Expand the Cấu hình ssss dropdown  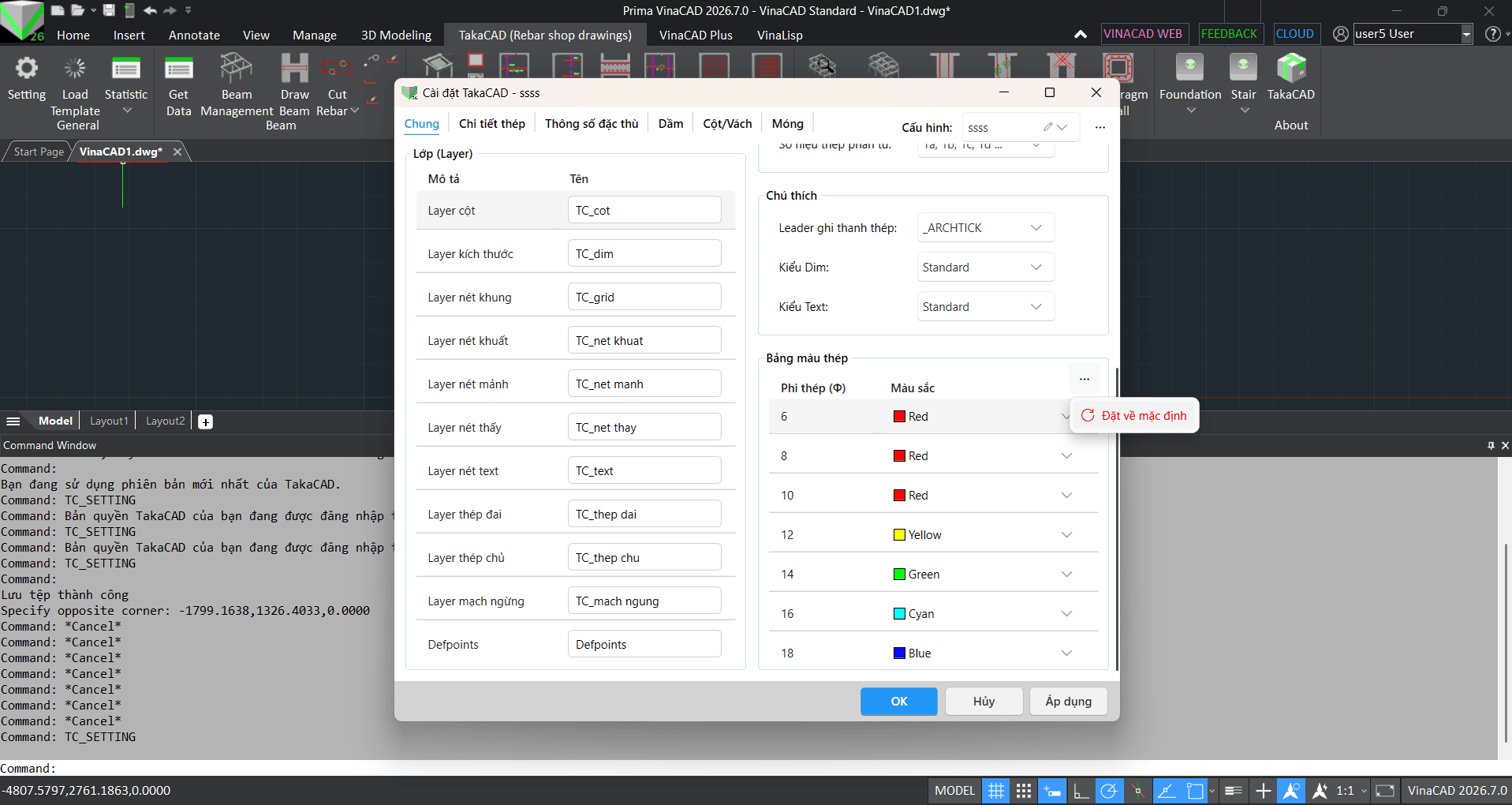[1062, 127]
